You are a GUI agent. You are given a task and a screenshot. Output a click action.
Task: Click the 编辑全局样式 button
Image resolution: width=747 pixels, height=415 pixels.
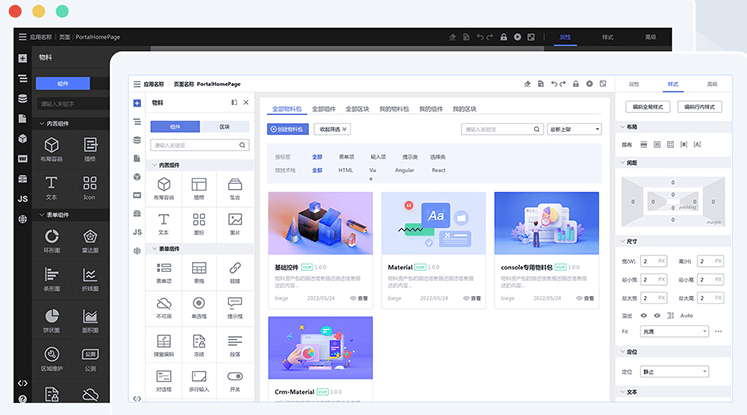(647, 106)
